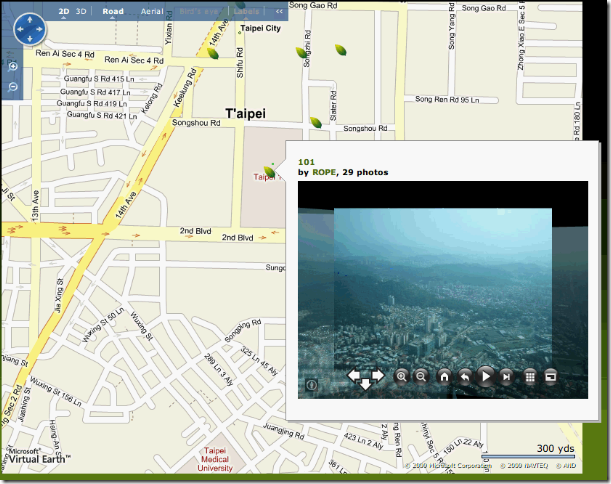The height and width of the screenshot is (484, 611).
Task: Click the Shifu Rd label
Action: tap(240, 62)
